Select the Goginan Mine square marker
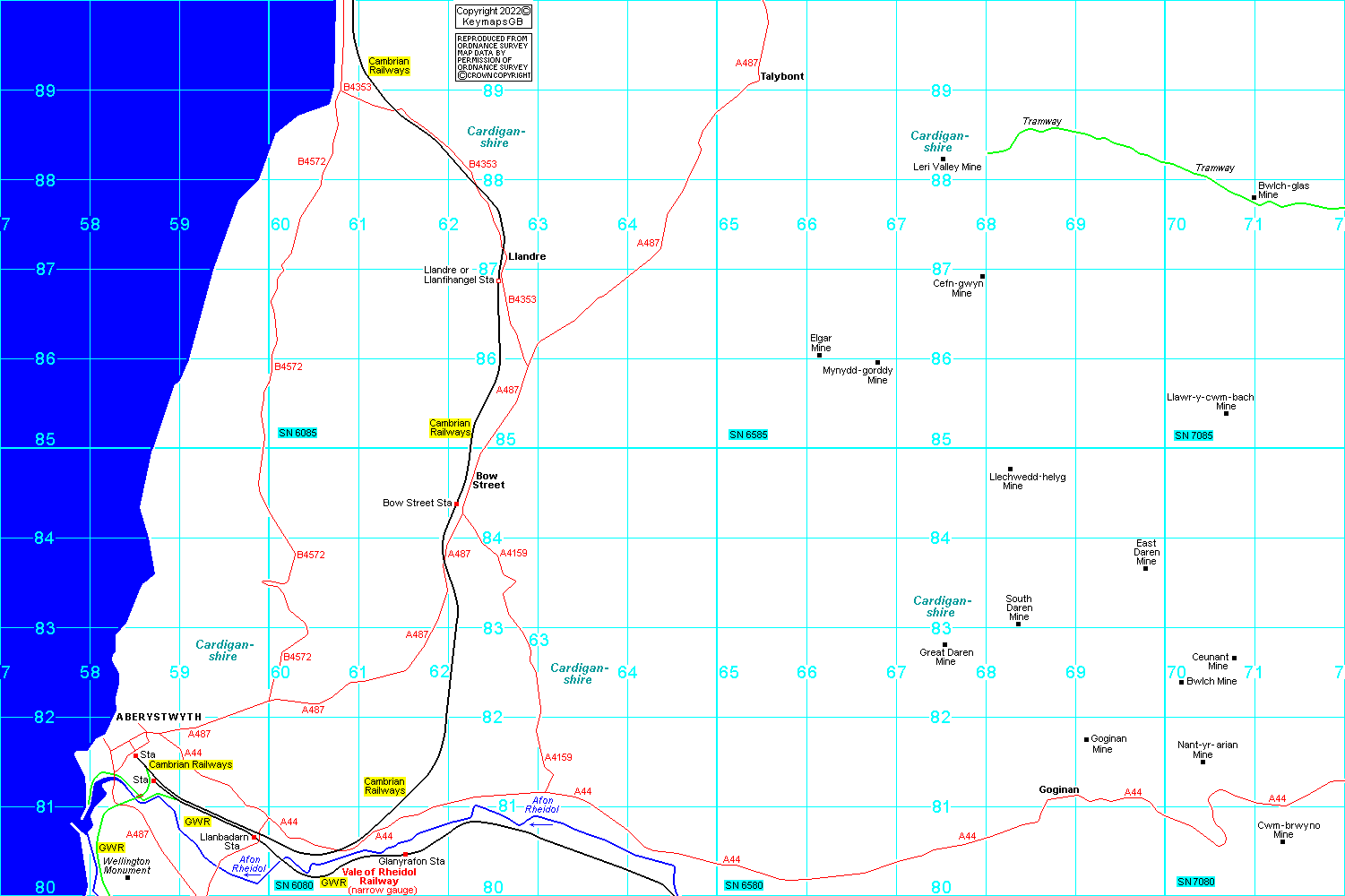Image resolution: width=1345 pixels, height=896 pixels. [1086, 739]
